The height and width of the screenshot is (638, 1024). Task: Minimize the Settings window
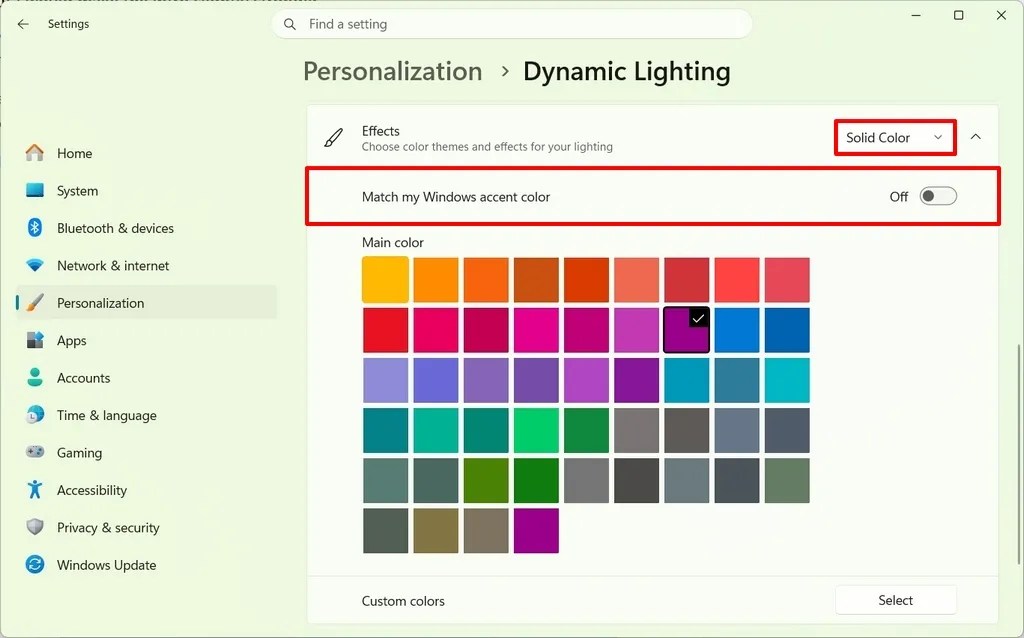point(916,15)
